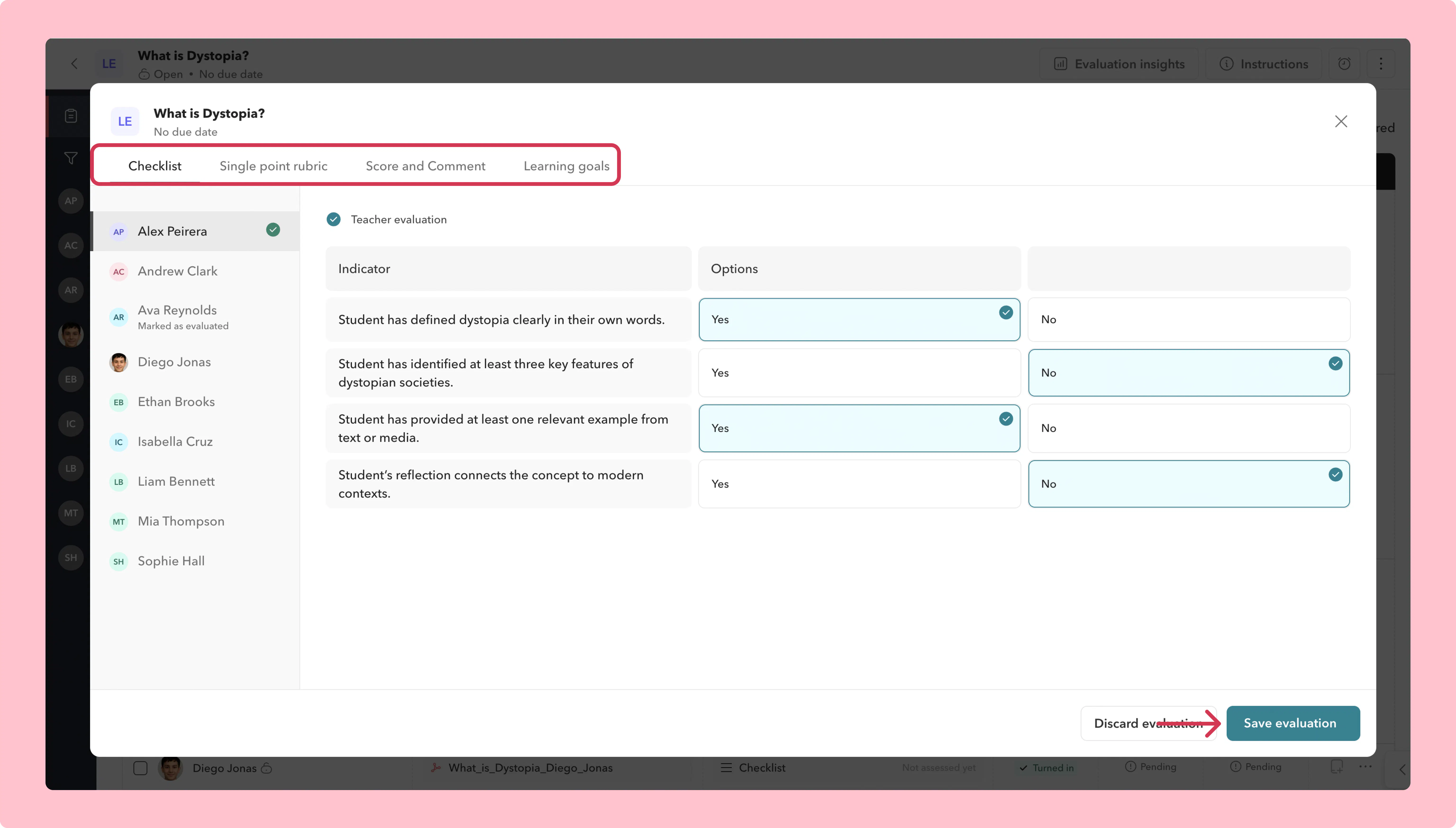
Task: Open the Score and Comment tab
Action: [426, 166]
